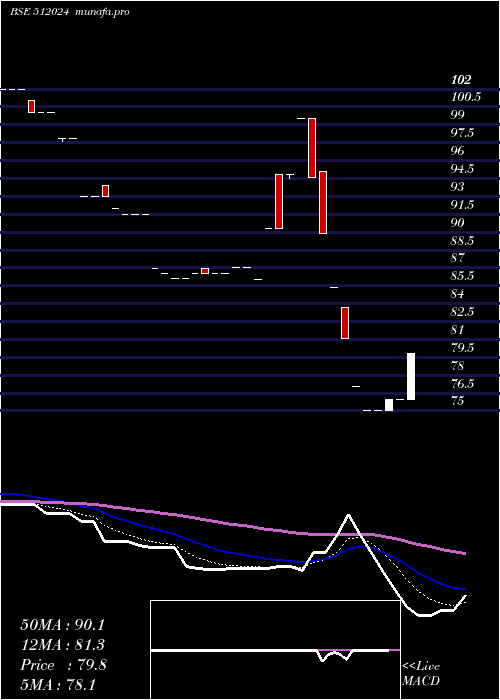
Task: Click the red candle rising from 90 to 94.5
Action: (279, 201)
